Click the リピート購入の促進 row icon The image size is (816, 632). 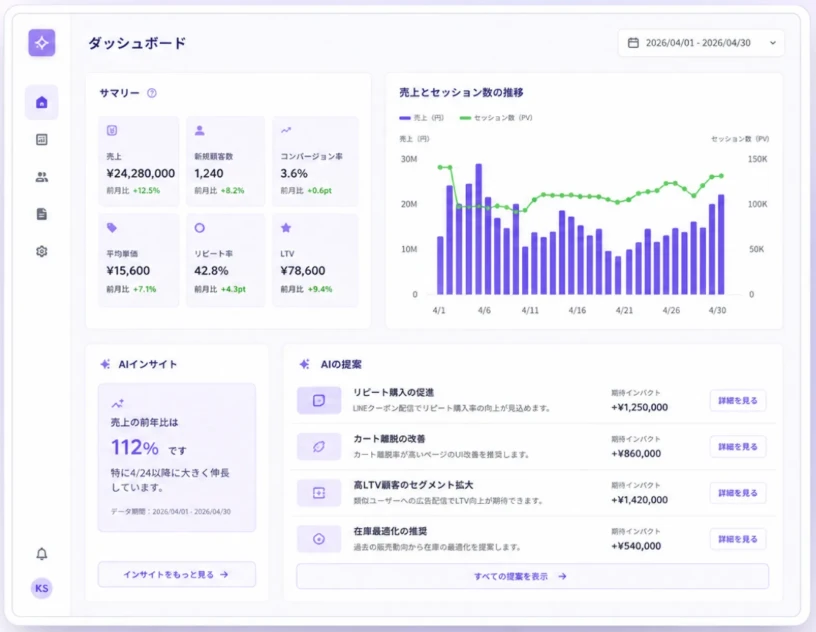319,400
